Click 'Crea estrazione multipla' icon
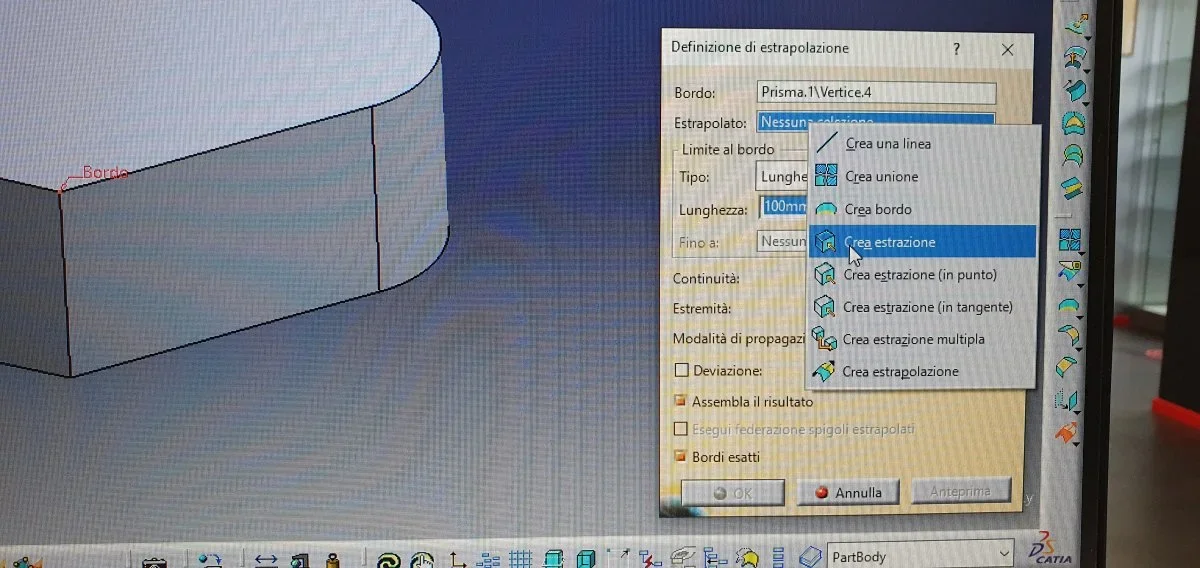The height and width of the screenshot is (568, 1200). [824, 339]
